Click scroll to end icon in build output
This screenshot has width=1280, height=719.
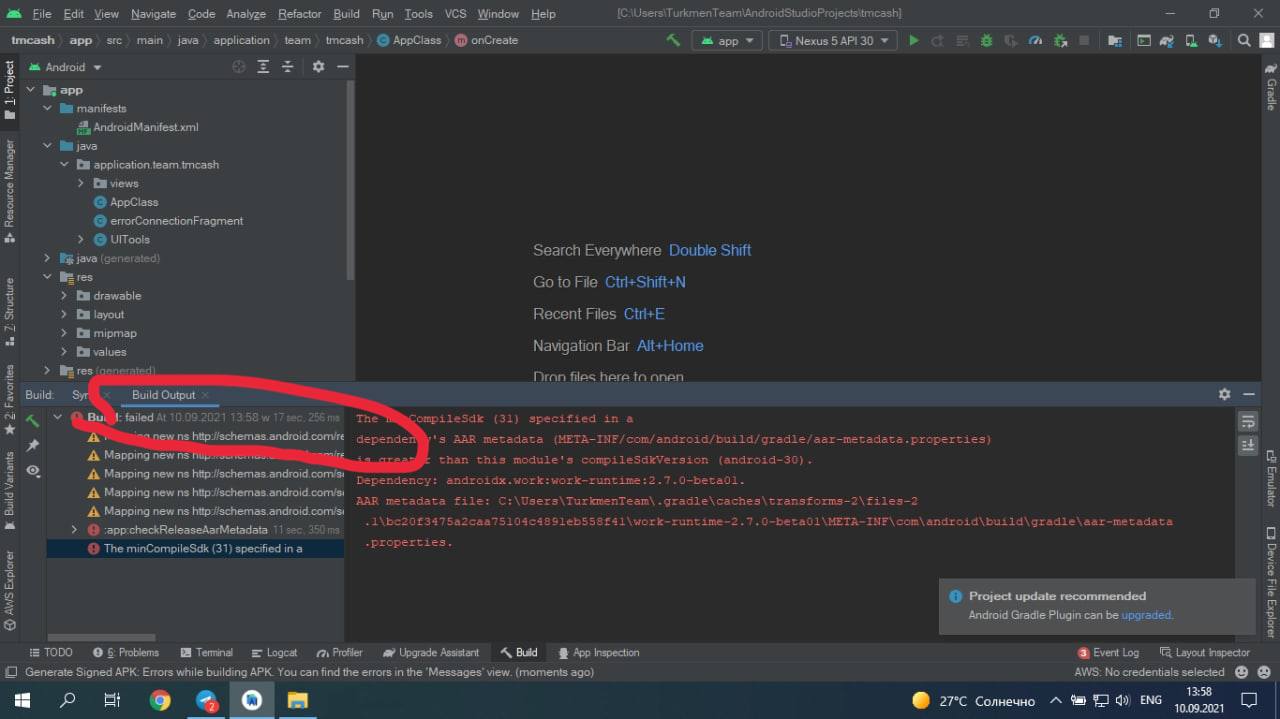(1248, 445)
